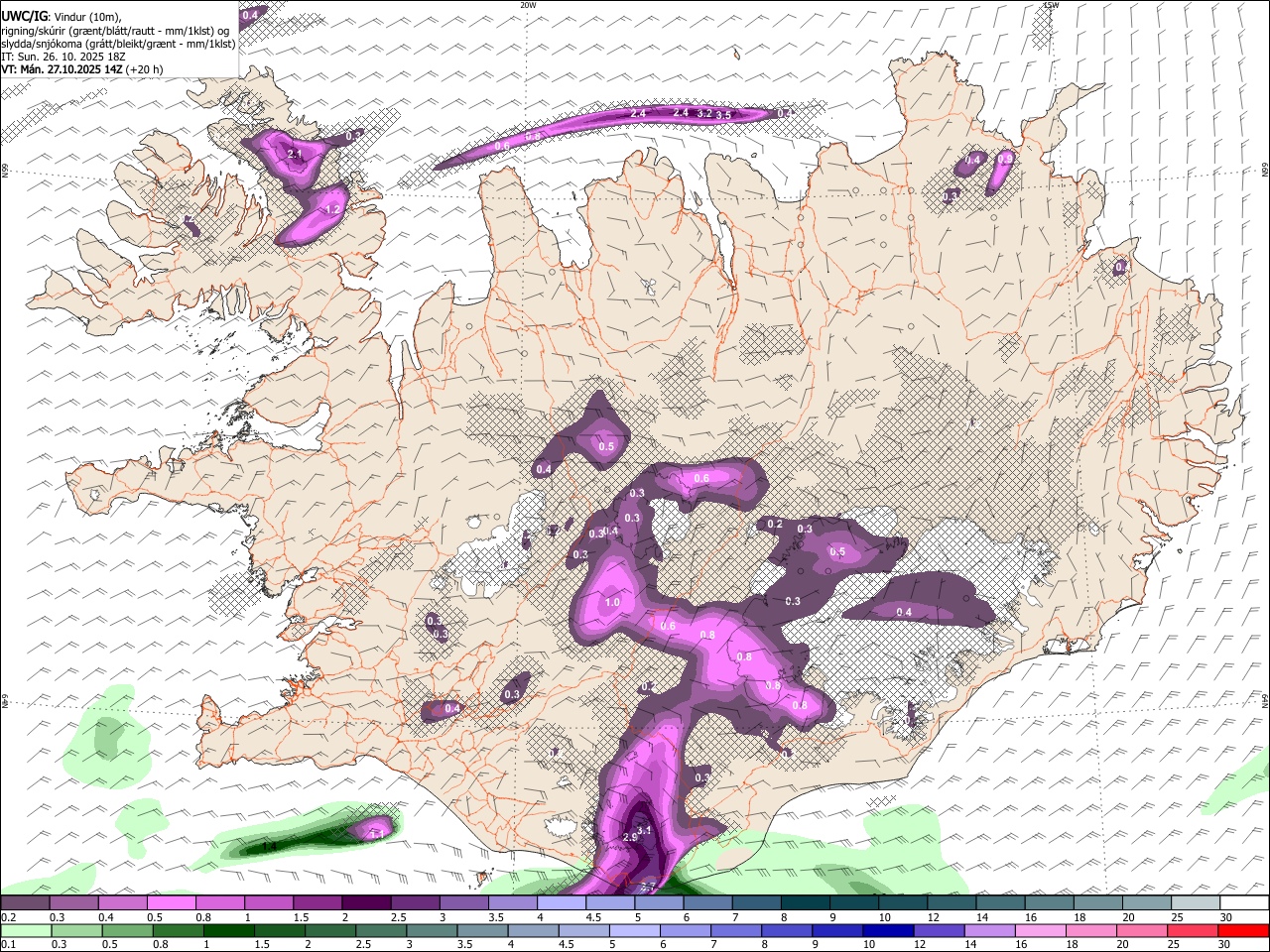1270x952 pixels.
Task: Click the '2.9' value near the south coast
Action: click(629, 838)
